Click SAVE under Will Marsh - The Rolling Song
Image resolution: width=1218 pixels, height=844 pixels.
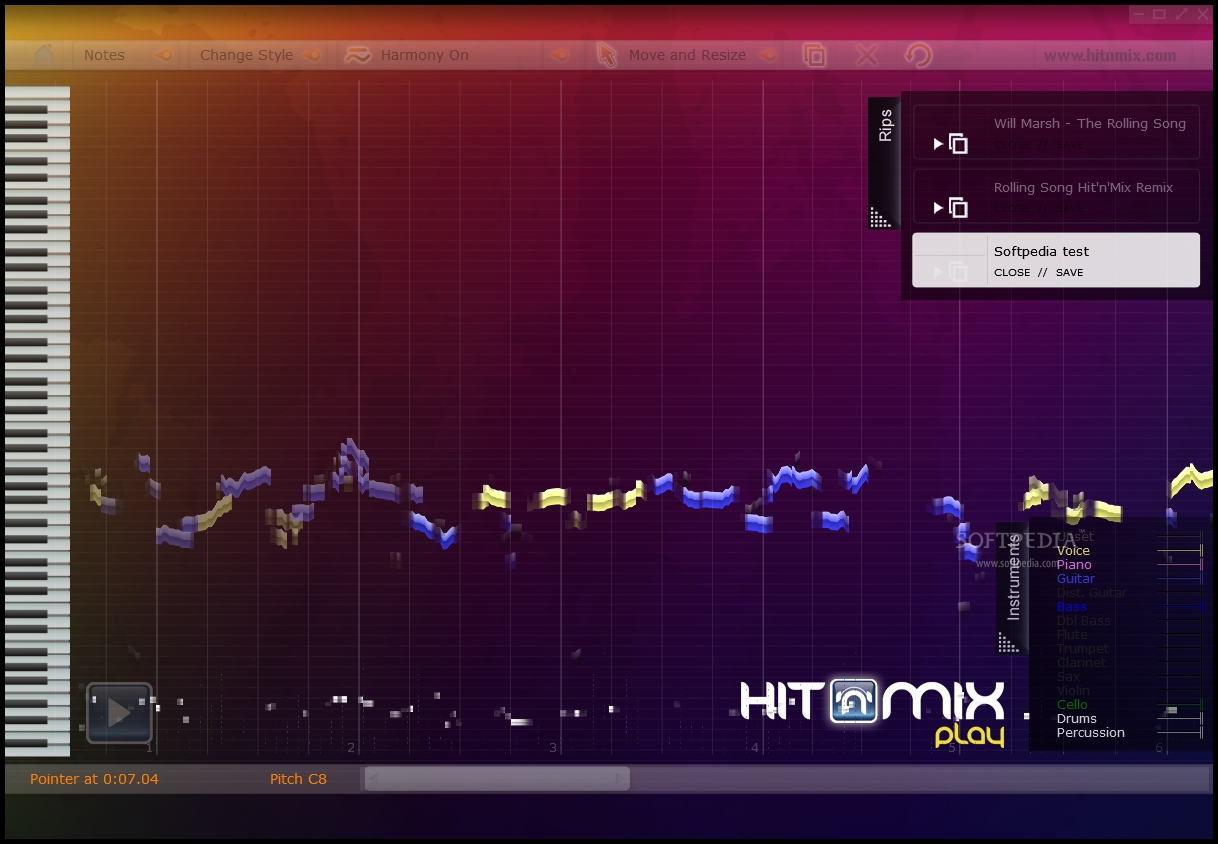click(1069, 144)
